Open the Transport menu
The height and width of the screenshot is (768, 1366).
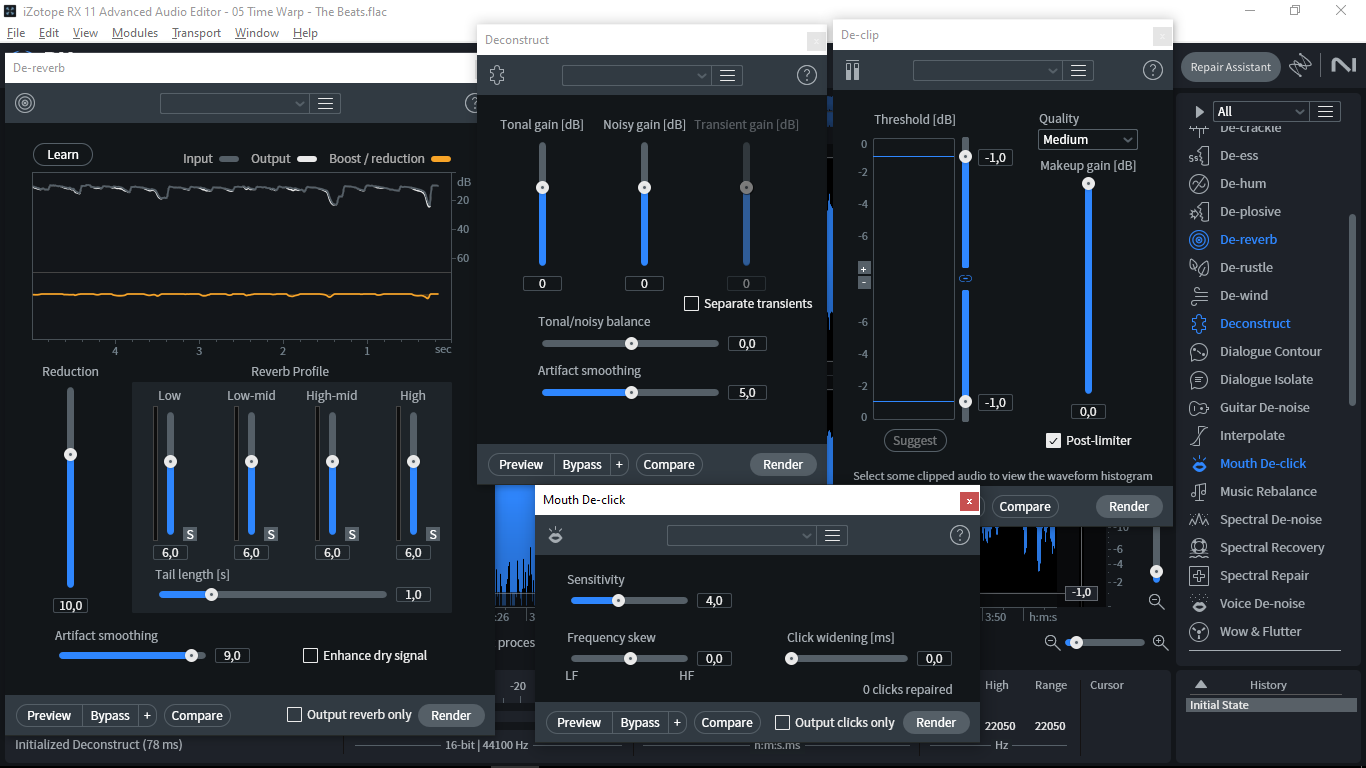pos(196,33)
